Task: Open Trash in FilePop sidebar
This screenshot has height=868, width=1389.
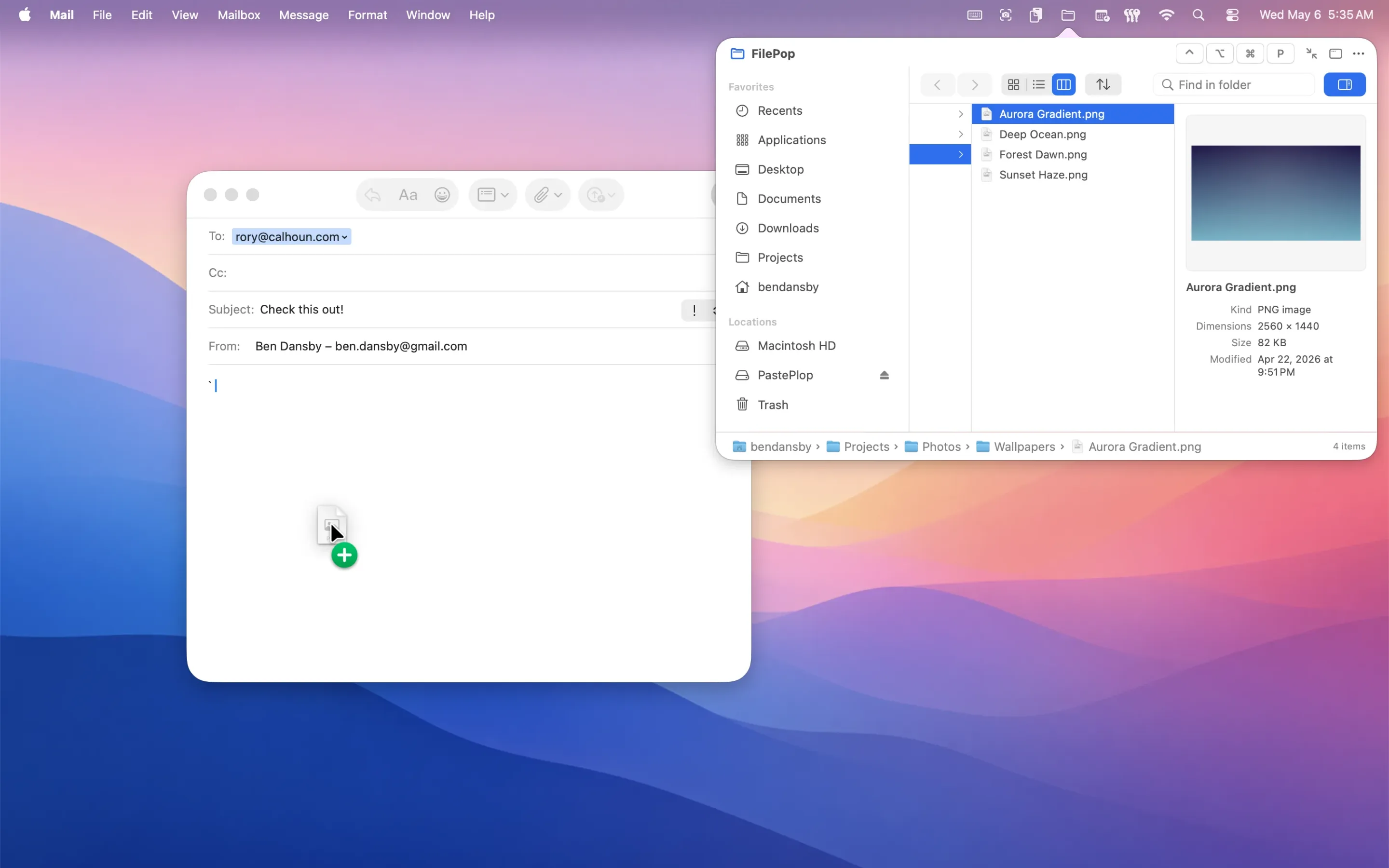Action: coord(812,405)
